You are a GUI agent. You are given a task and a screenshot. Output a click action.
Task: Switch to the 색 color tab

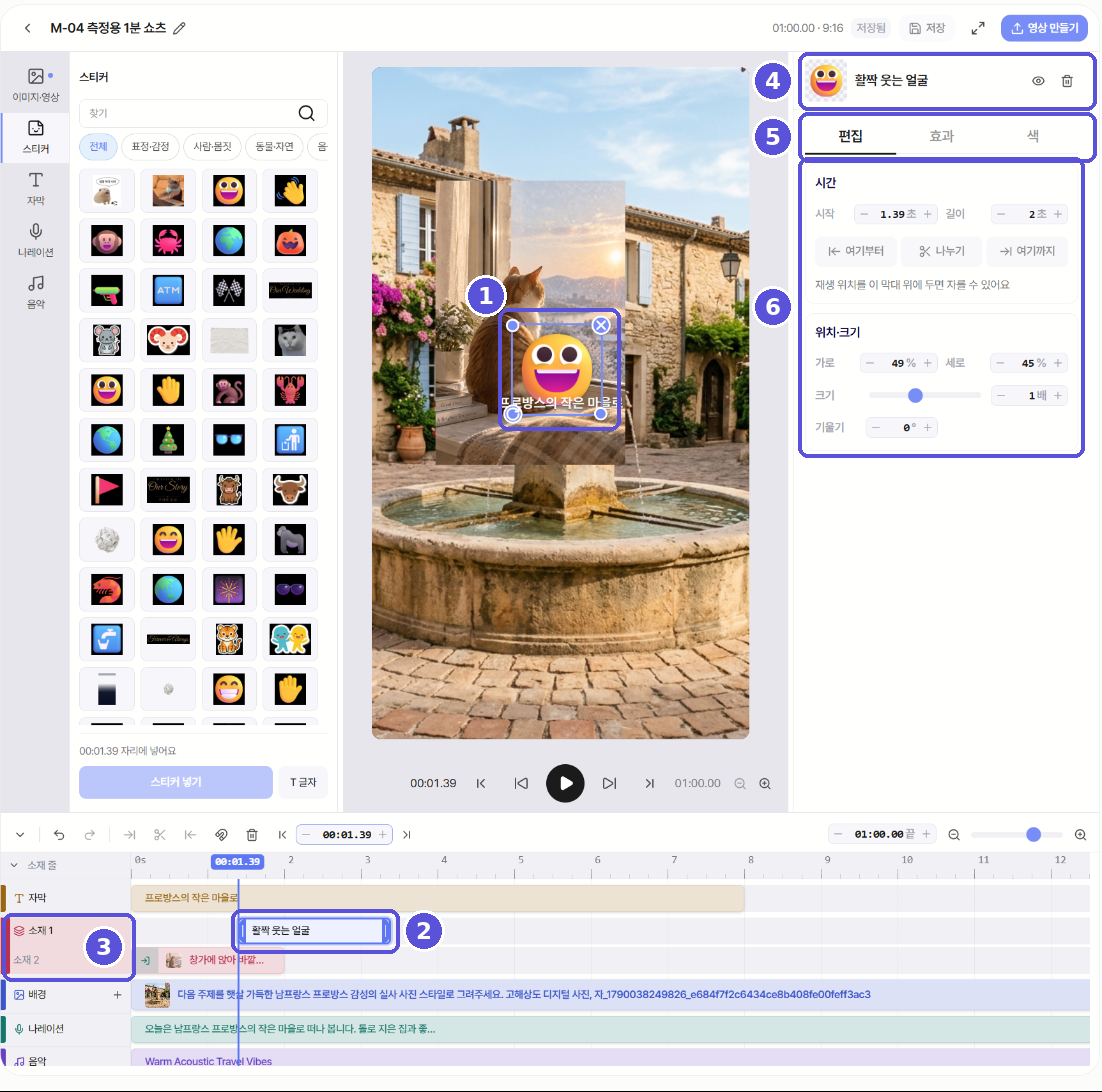pos(1032,136)
